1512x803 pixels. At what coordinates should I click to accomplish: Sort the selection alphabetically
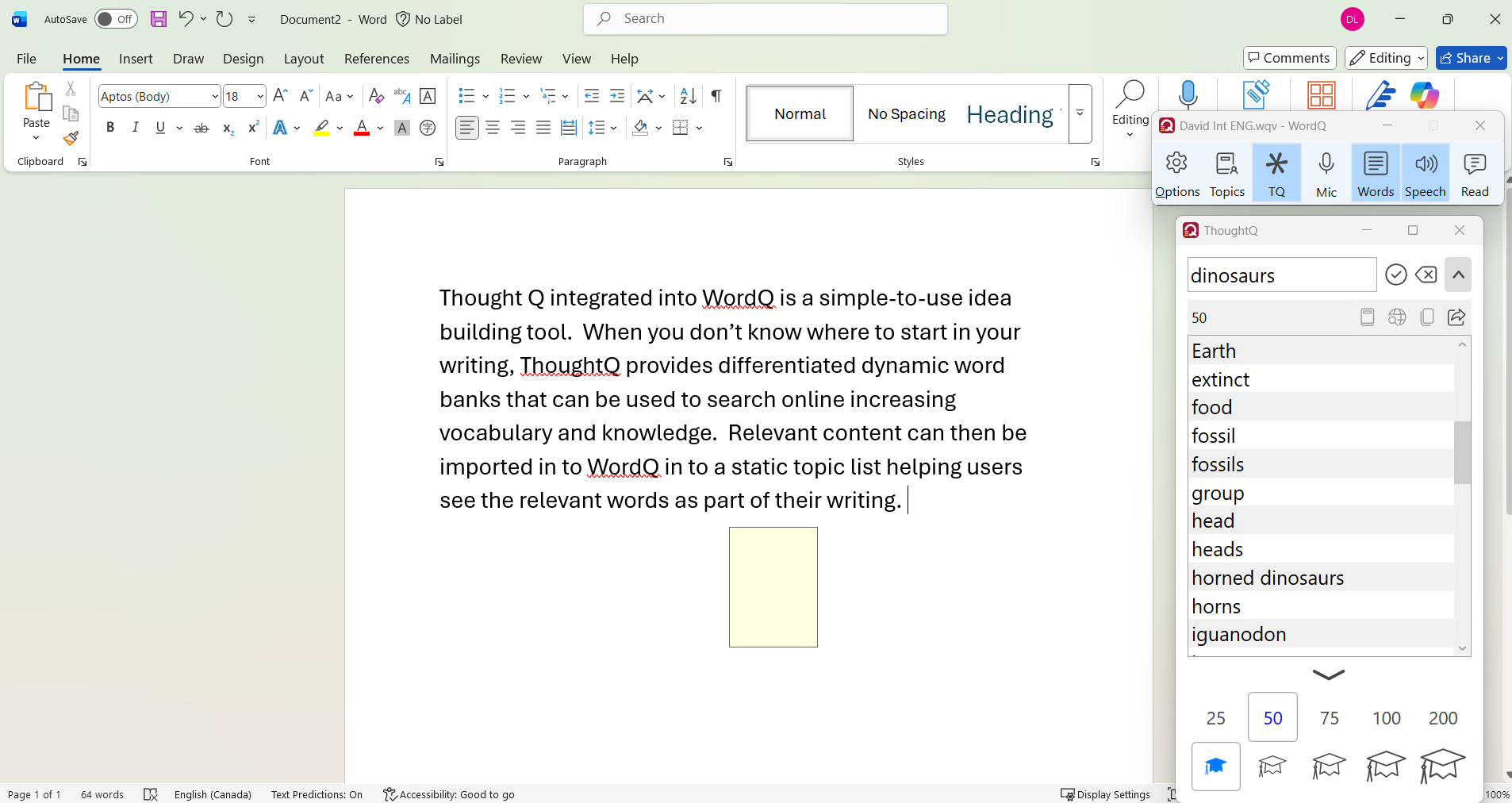(x=689, y=96)
